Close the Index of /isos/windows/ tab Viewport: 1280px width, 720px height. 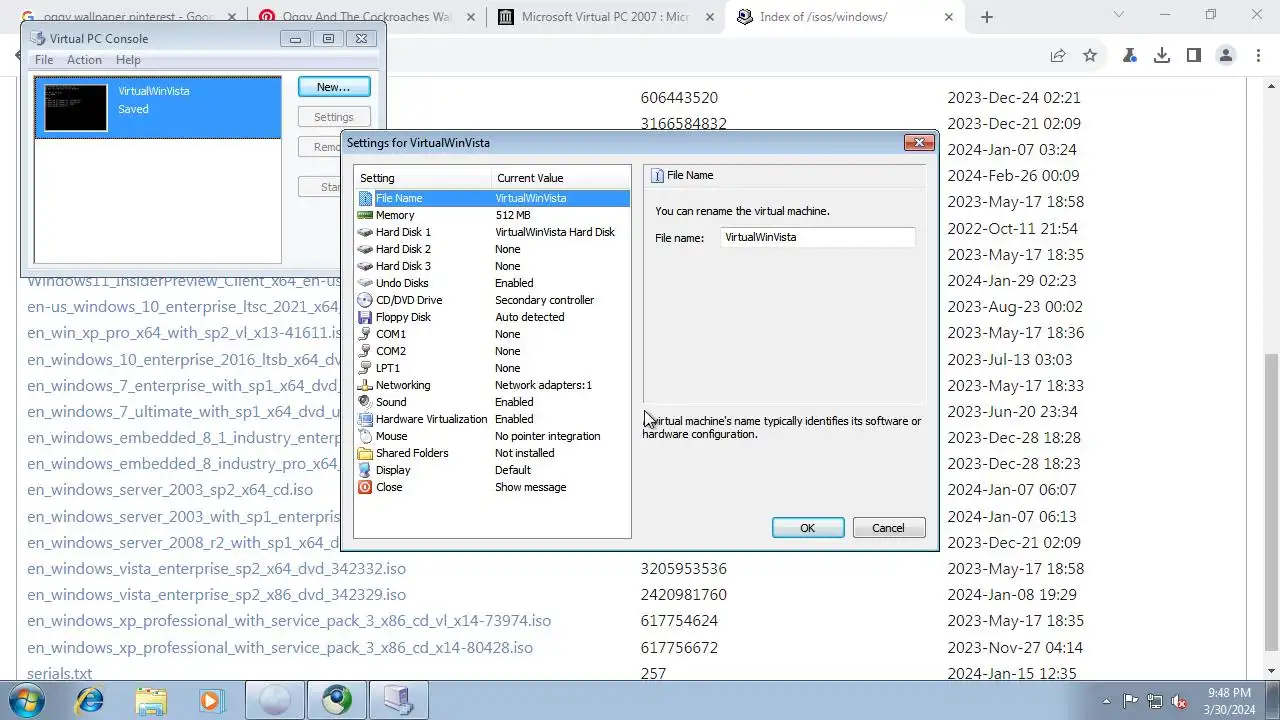click(x=947, y=17)
